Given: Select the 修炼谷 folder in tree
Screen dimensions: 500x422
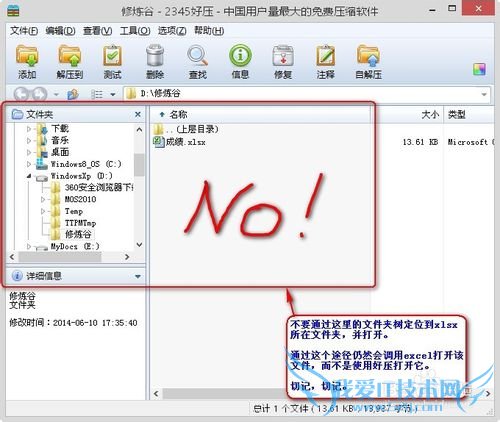Looking at the screenshot, I should click(x=78, y=234).
